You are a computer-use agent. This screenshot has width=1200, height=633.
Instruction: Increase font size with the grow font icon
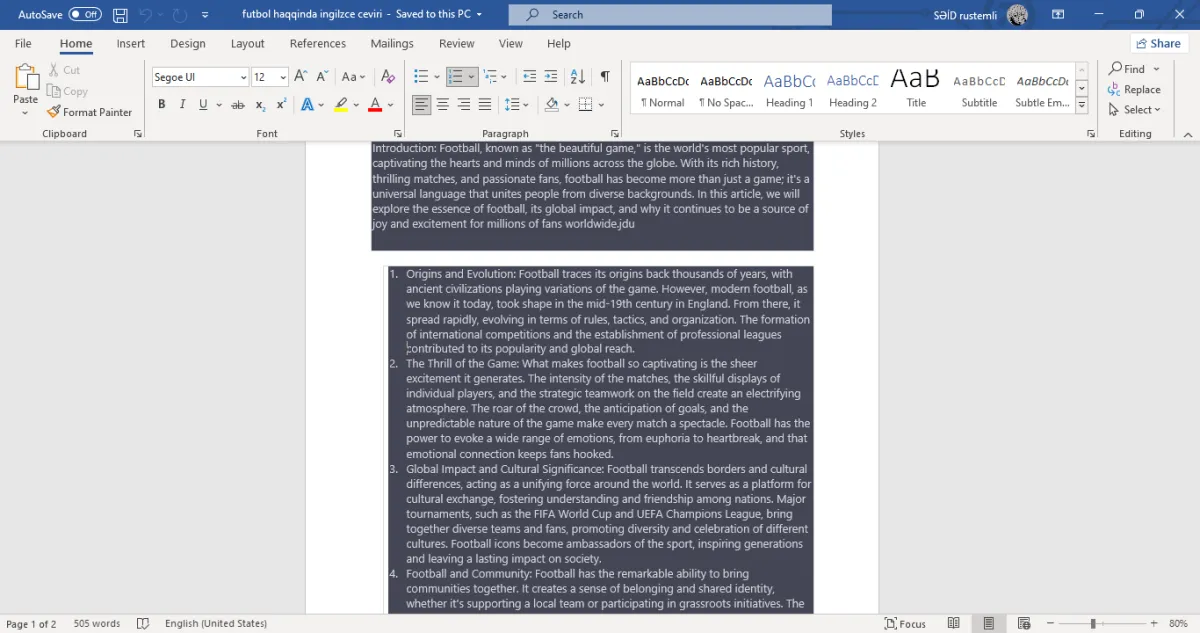(x=303, y=77)
